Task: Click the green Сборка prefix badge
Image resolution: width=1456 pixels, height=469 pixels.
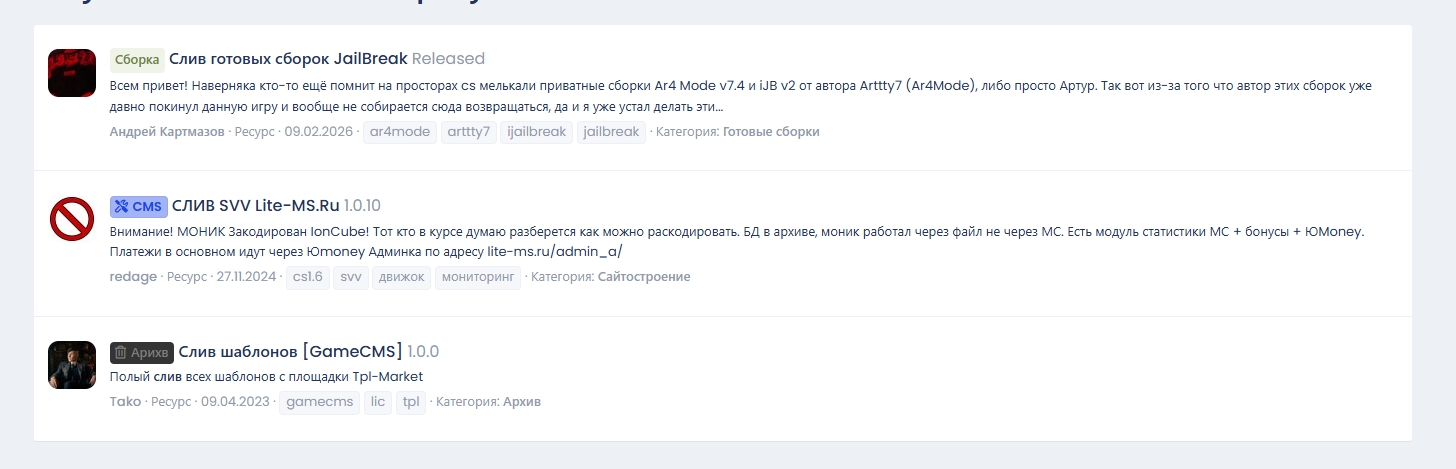Action: click(137, 59)
